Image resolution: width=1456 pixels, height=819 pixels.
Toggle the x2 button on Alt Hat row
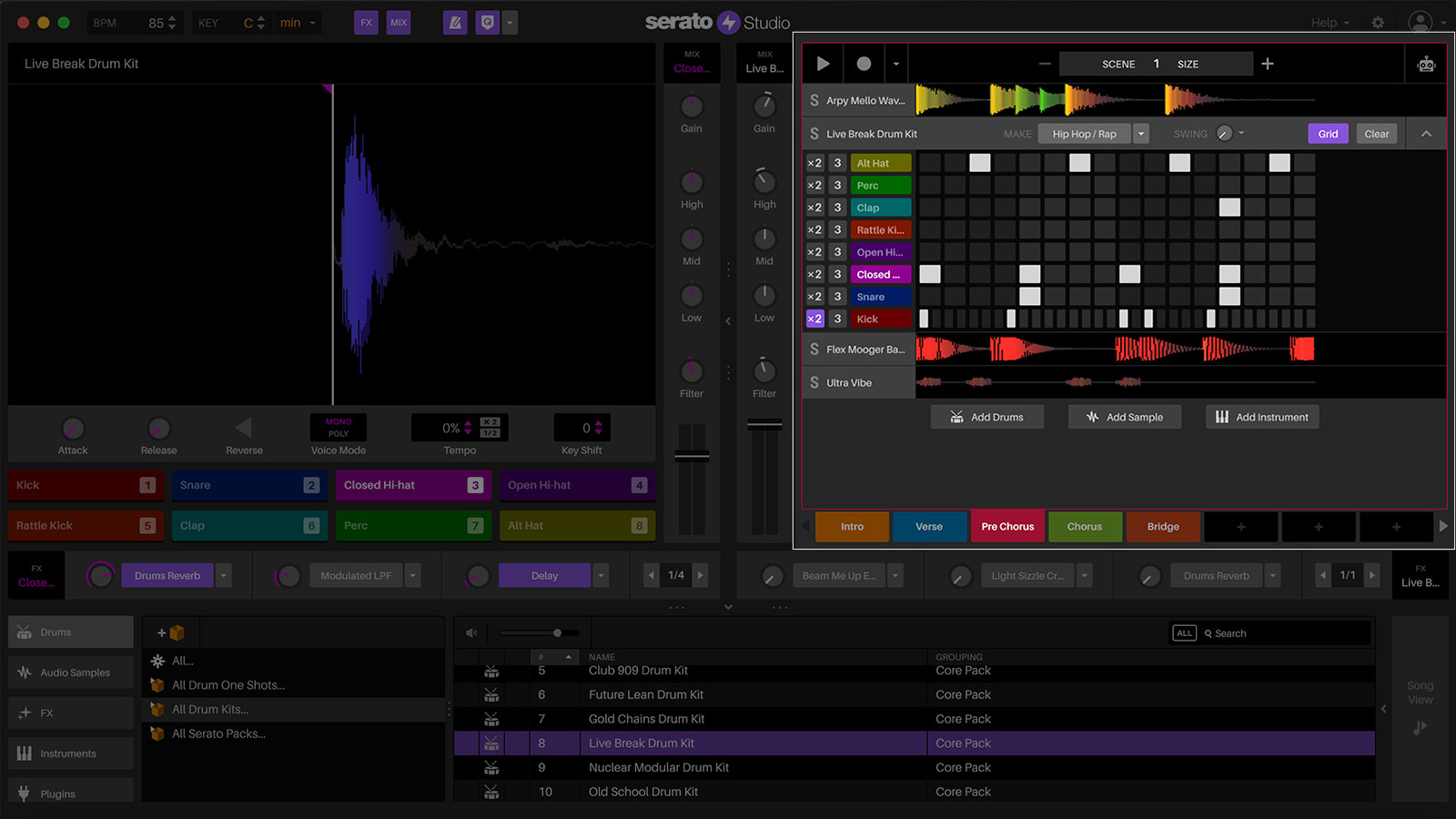[x=814, y=163]
